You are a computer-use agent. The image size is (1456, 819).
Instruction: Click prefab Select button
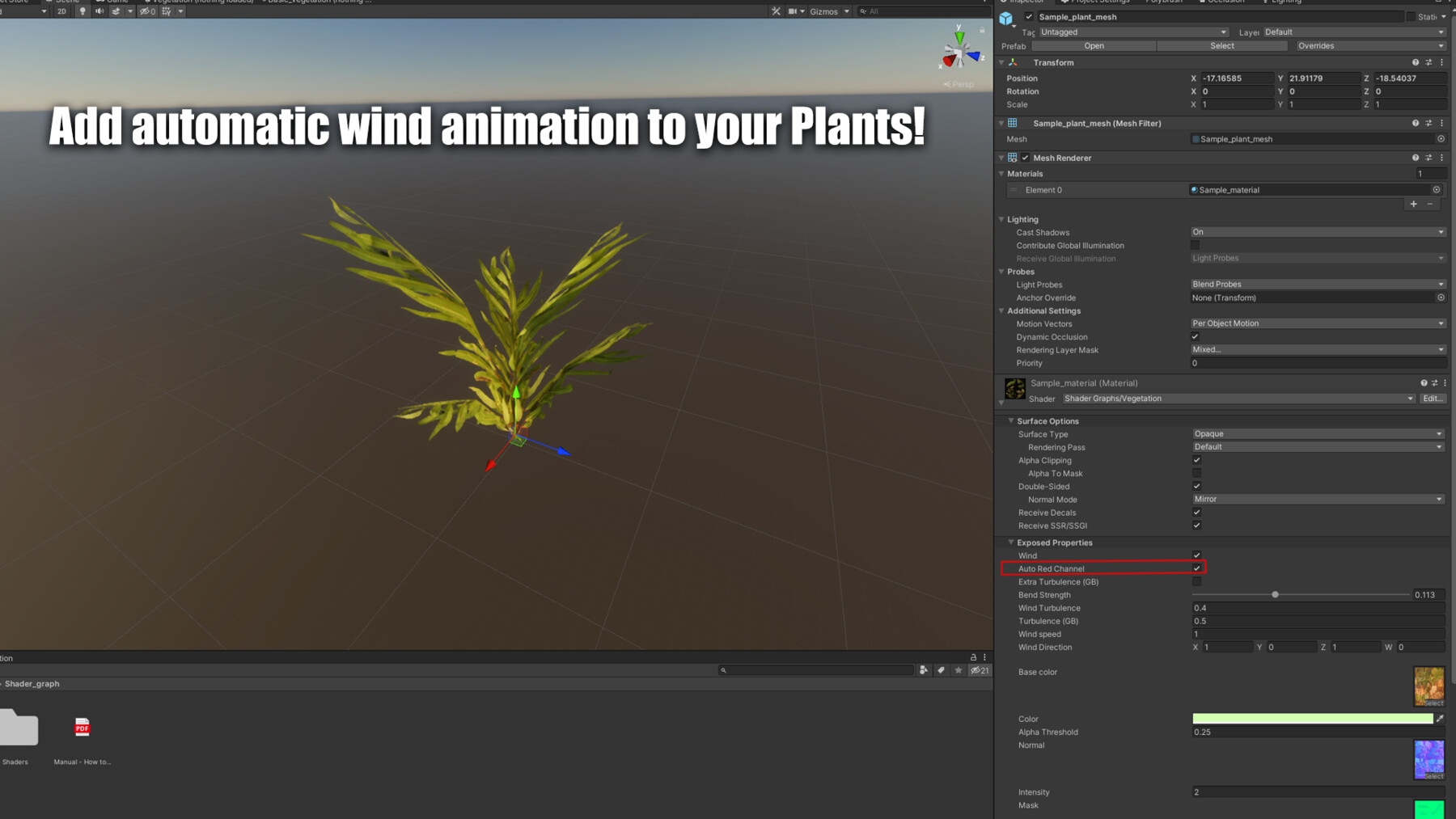(1222, 46)
